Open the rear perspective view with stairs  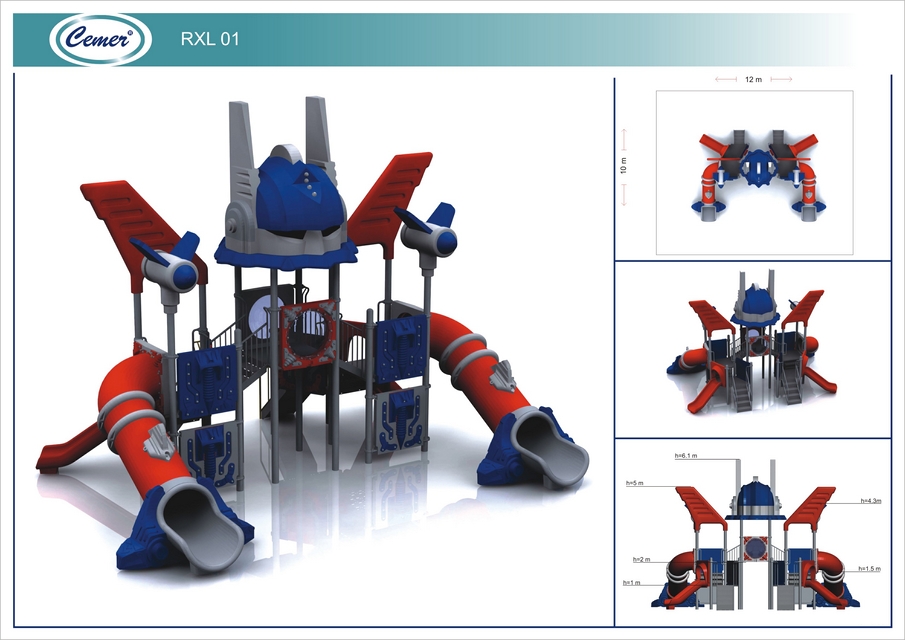[753, 342]
